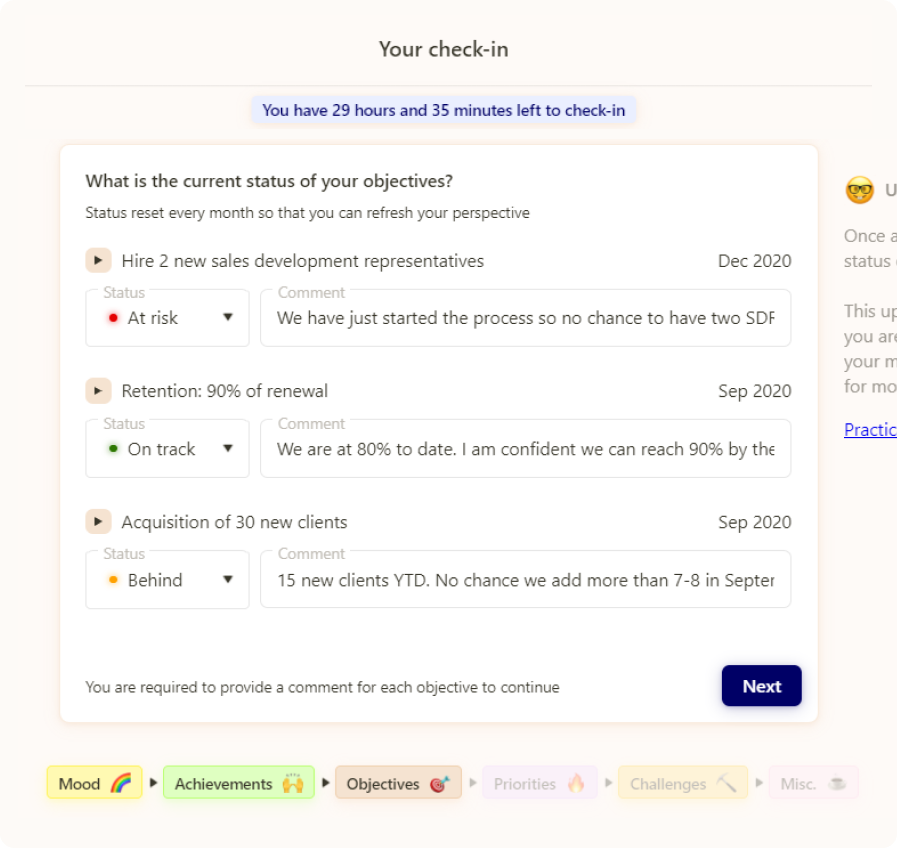Viewport: 897px width, 848px height.
Task: Click the red At risk status dot
Action: point(113,318)
